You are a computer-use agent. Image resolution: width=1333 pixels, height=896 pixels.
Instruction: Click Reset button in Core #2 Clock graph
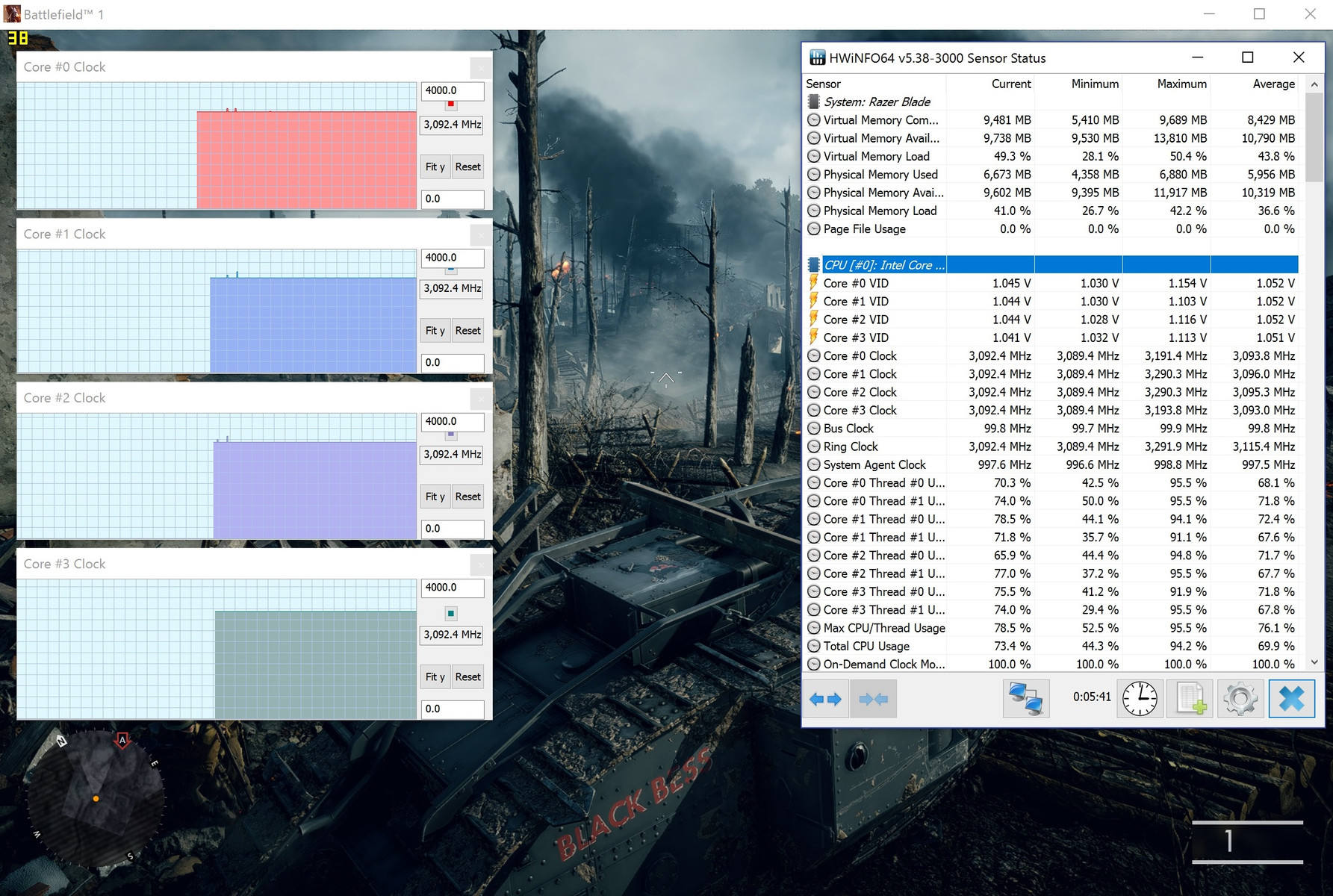[468, 497]
